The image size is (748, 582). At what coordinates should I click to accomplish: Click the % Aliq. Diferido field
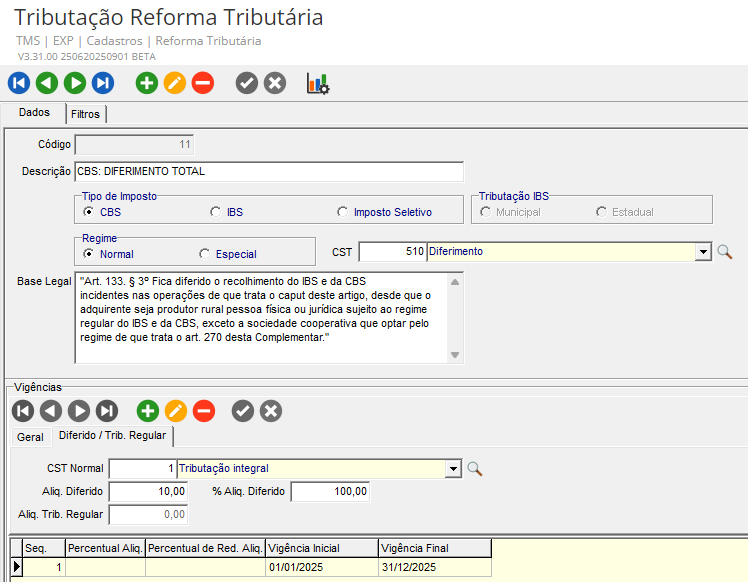tap(331, 492)
